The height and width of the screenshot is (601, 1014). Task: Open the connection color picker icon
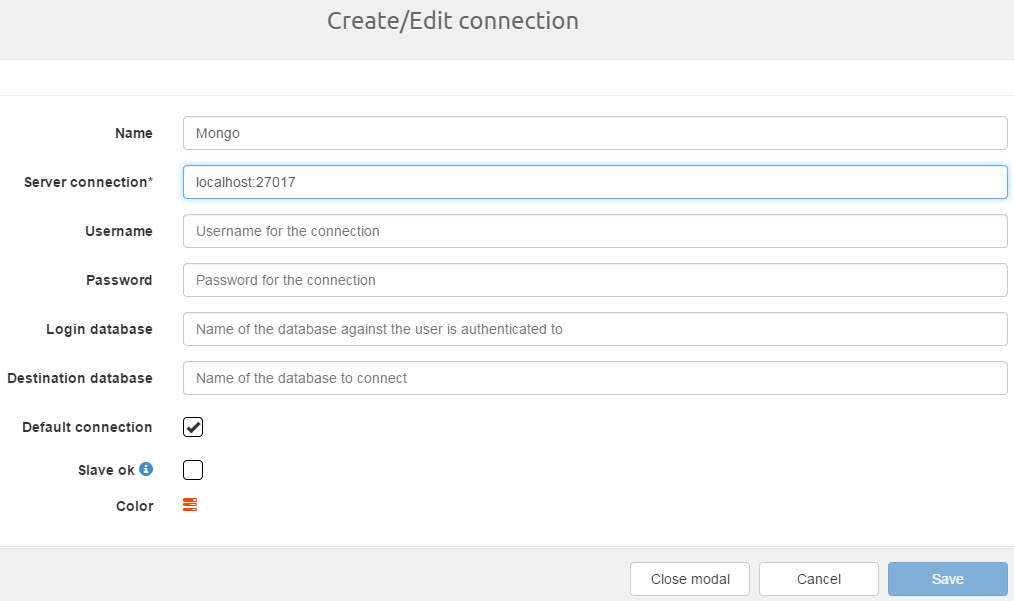coord(190,505)
